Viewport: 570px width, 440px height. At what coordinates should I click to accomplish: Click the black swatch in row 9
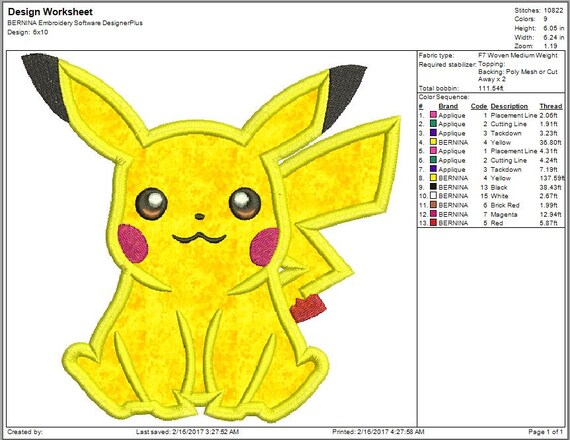pyautogui.click(x=433, y=187)
